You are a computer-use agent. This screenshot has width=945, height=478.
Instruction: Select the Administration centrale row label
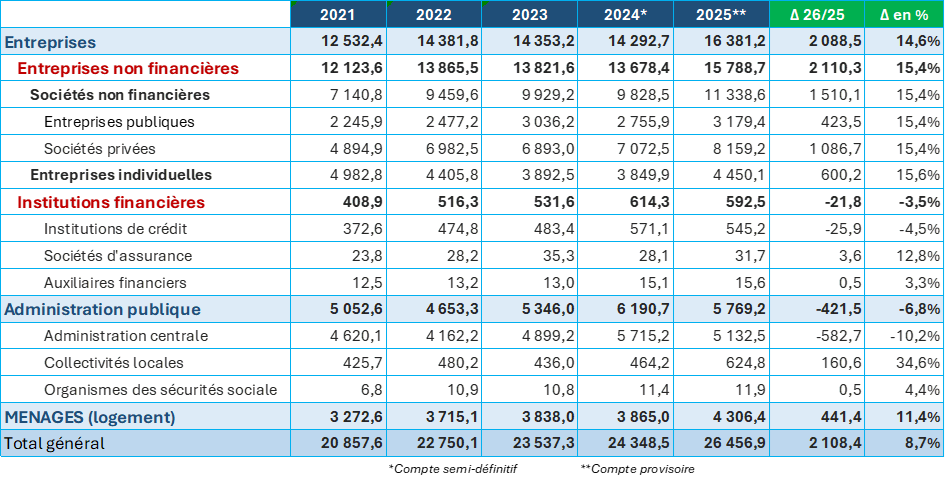(x=126, y=336)
